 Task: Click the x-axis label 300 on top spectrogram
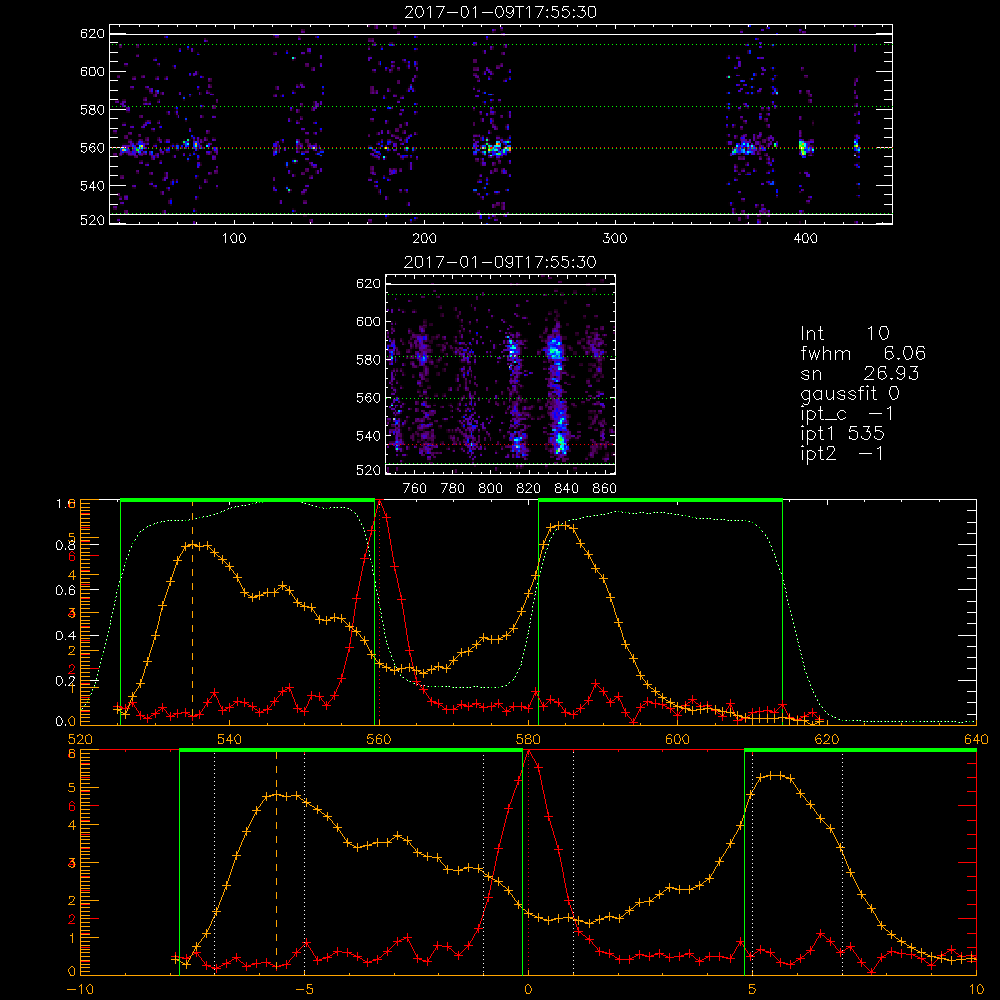(615, 239)
